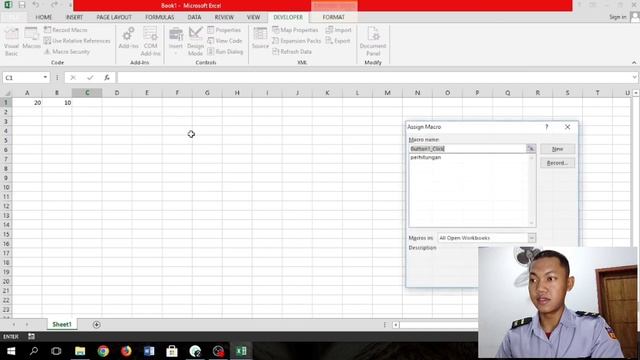Open the Macros list button

click(31, 39)
